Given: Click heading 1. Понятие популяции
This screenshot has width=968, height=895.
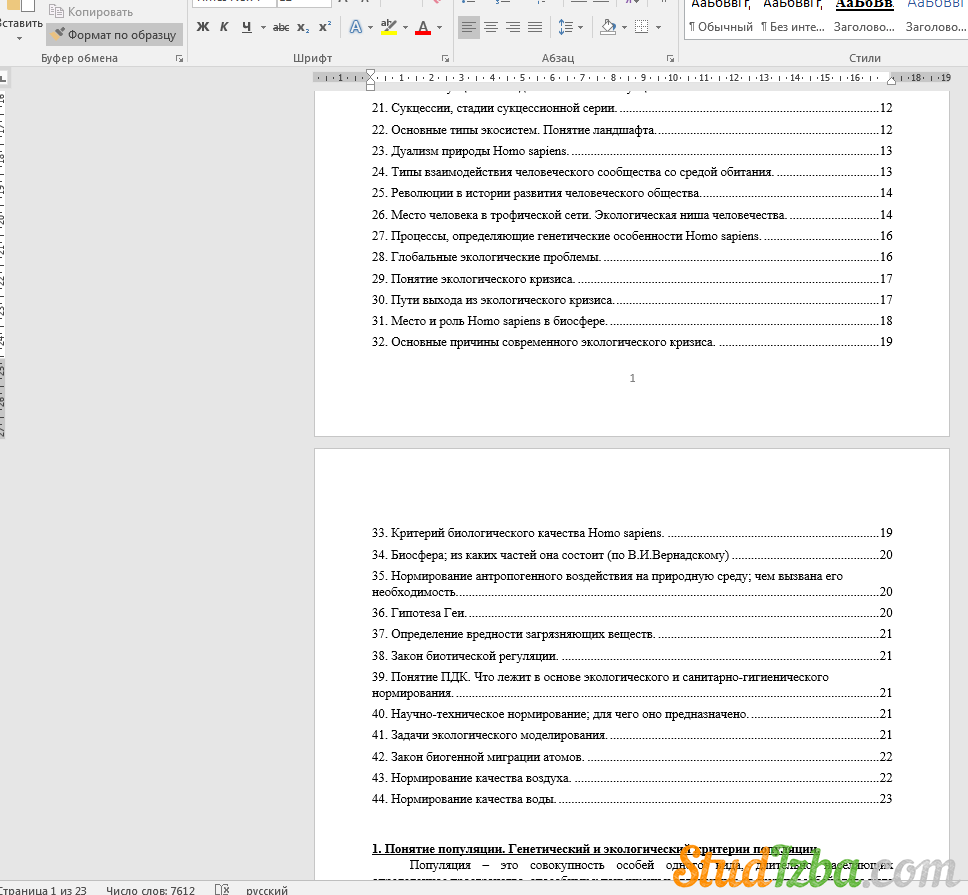Looking at the screenshot, I should click(x=596, y=849).
